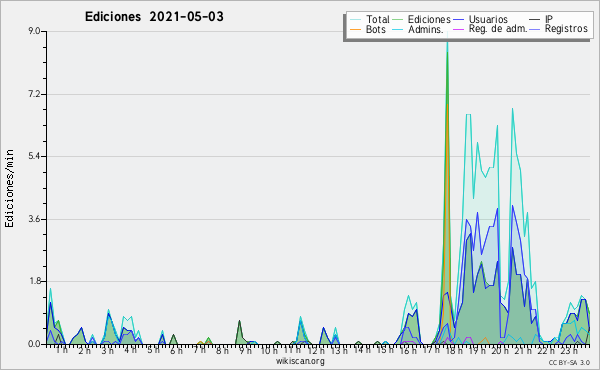
Task: Click the '5 h' x-axis label
Action: coord(153,350)
